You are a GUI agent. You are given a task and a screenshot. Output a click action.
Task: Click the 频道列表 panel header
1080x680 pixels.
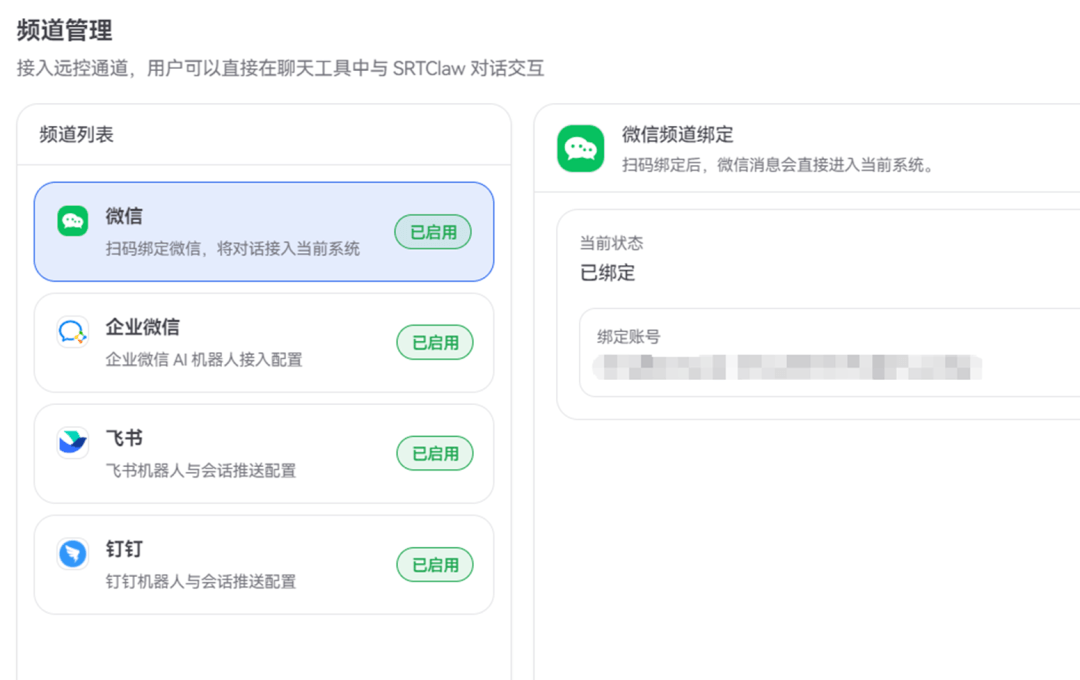(x=77, y=135)
